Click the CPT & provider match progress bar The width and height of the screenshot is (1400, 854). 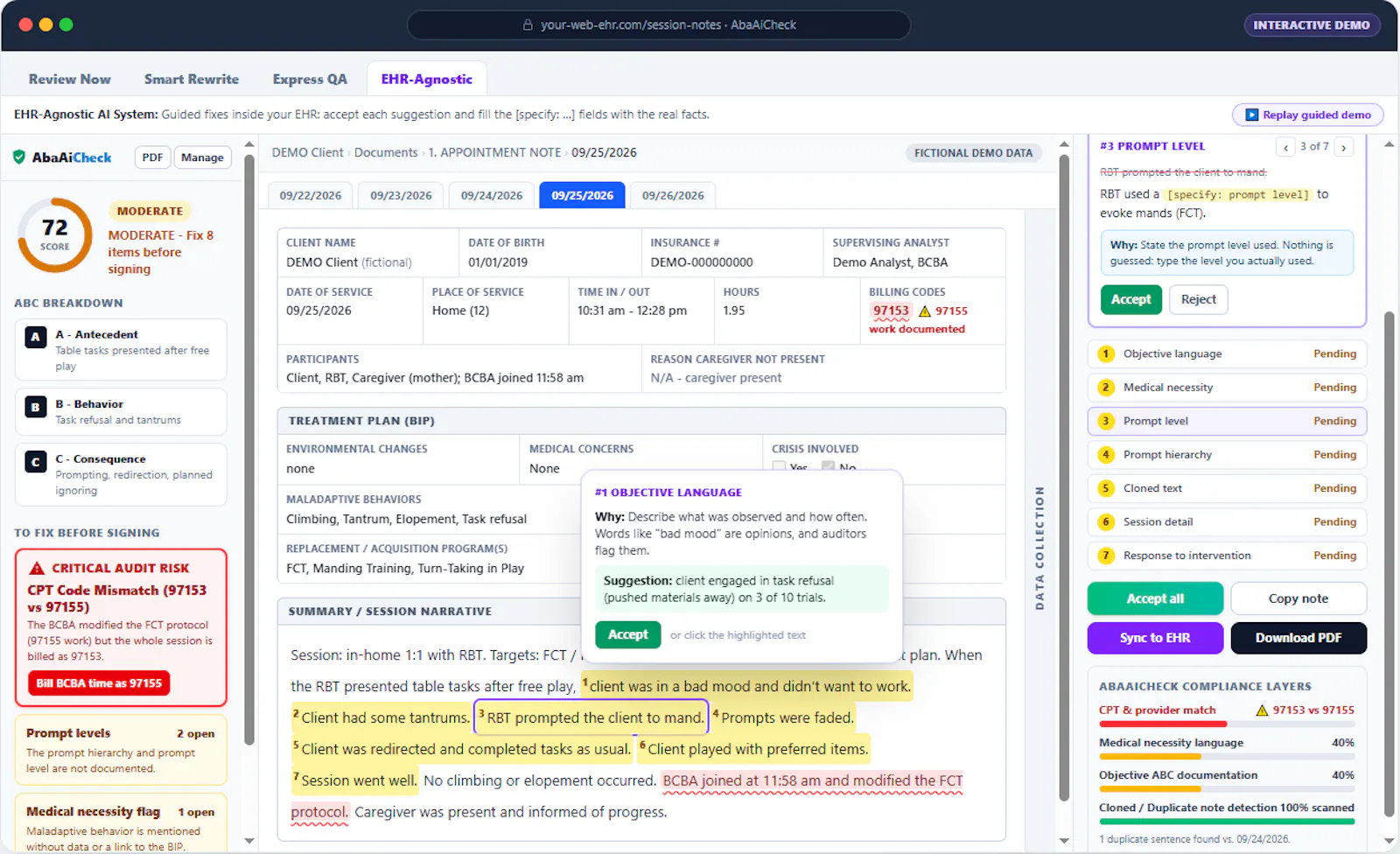[1227, 724]
